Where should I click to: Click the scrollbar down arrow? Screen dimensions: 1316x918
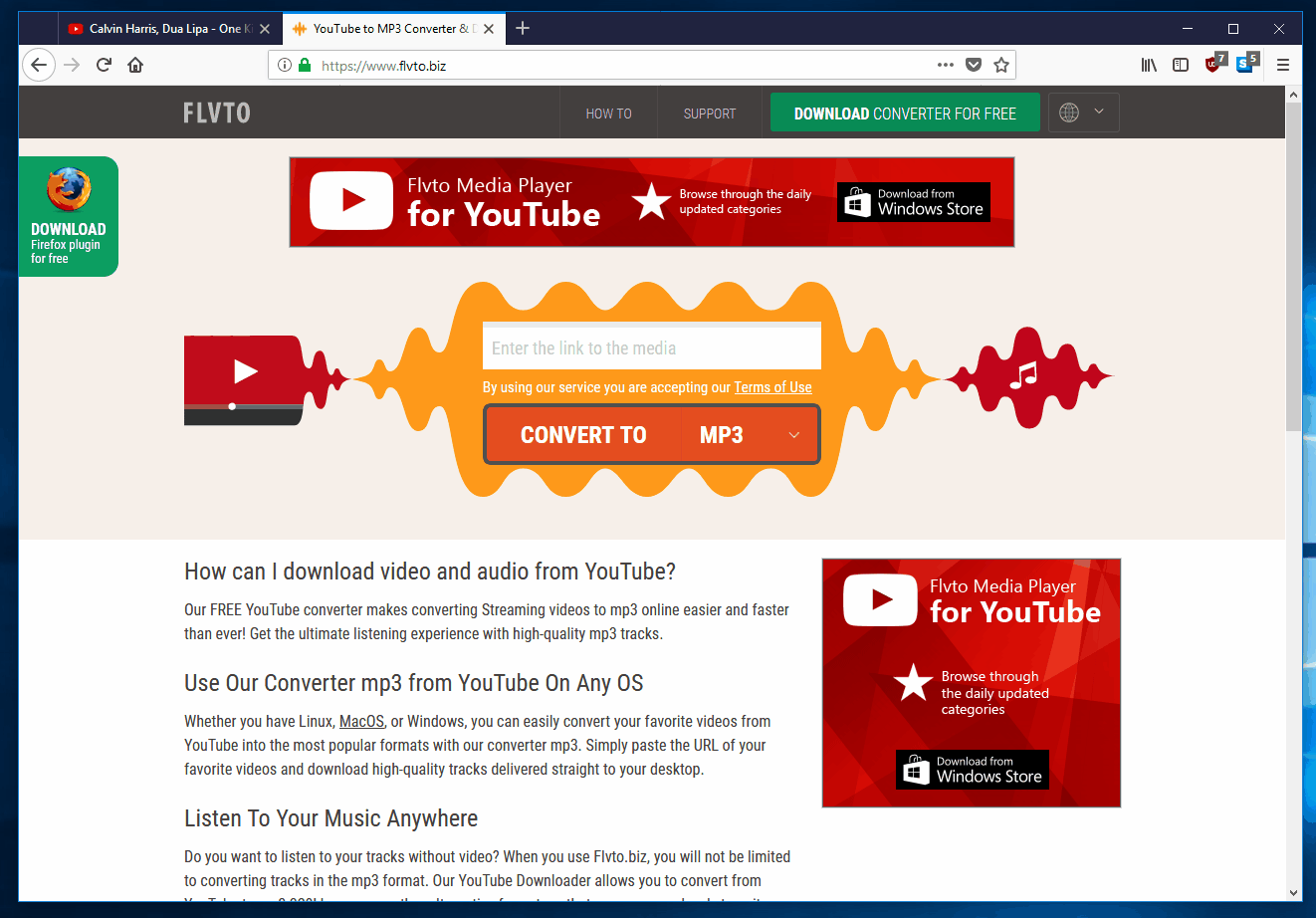[1293, 893]
